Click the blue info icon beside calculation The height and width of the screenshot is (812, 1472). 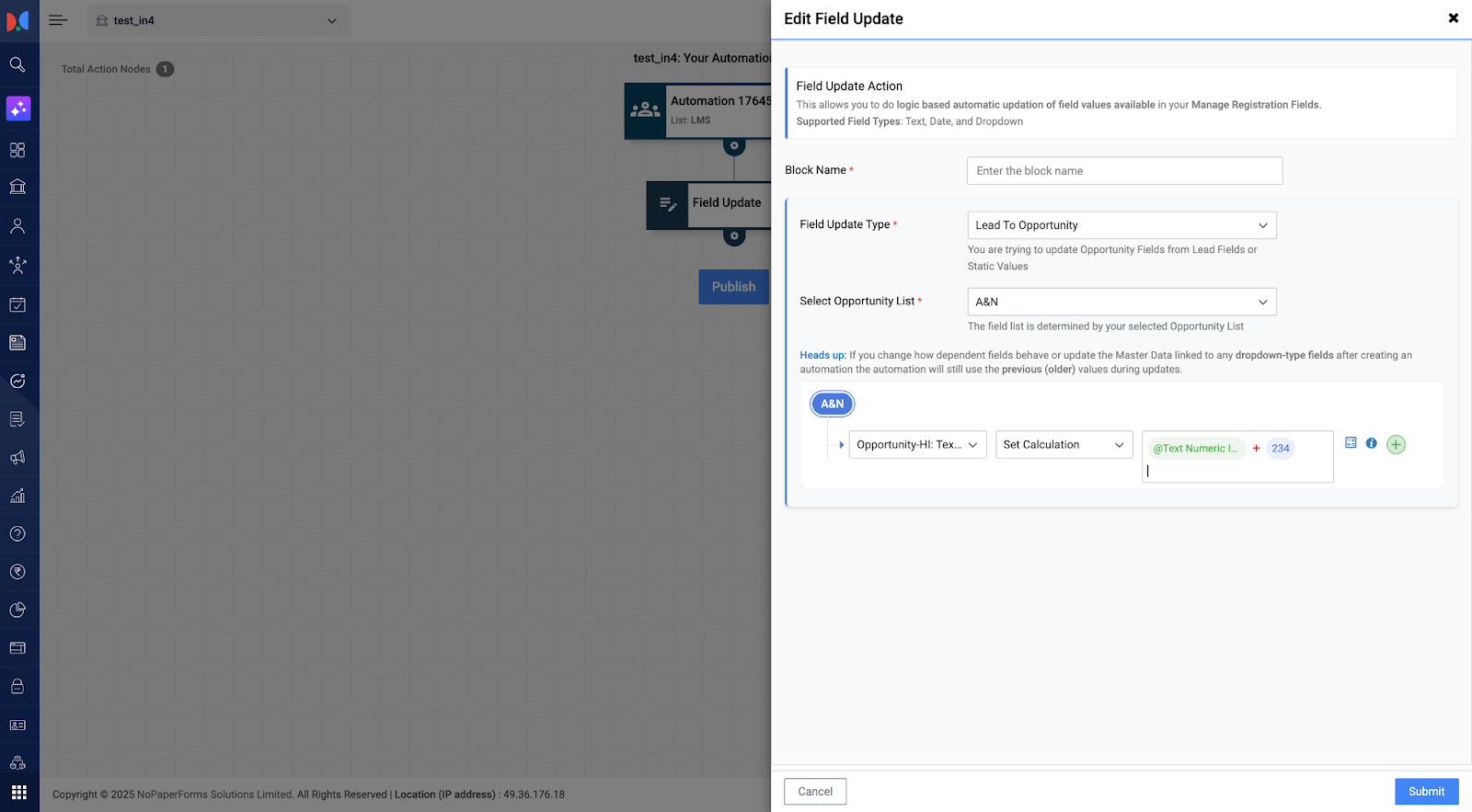coord(1371,443)
